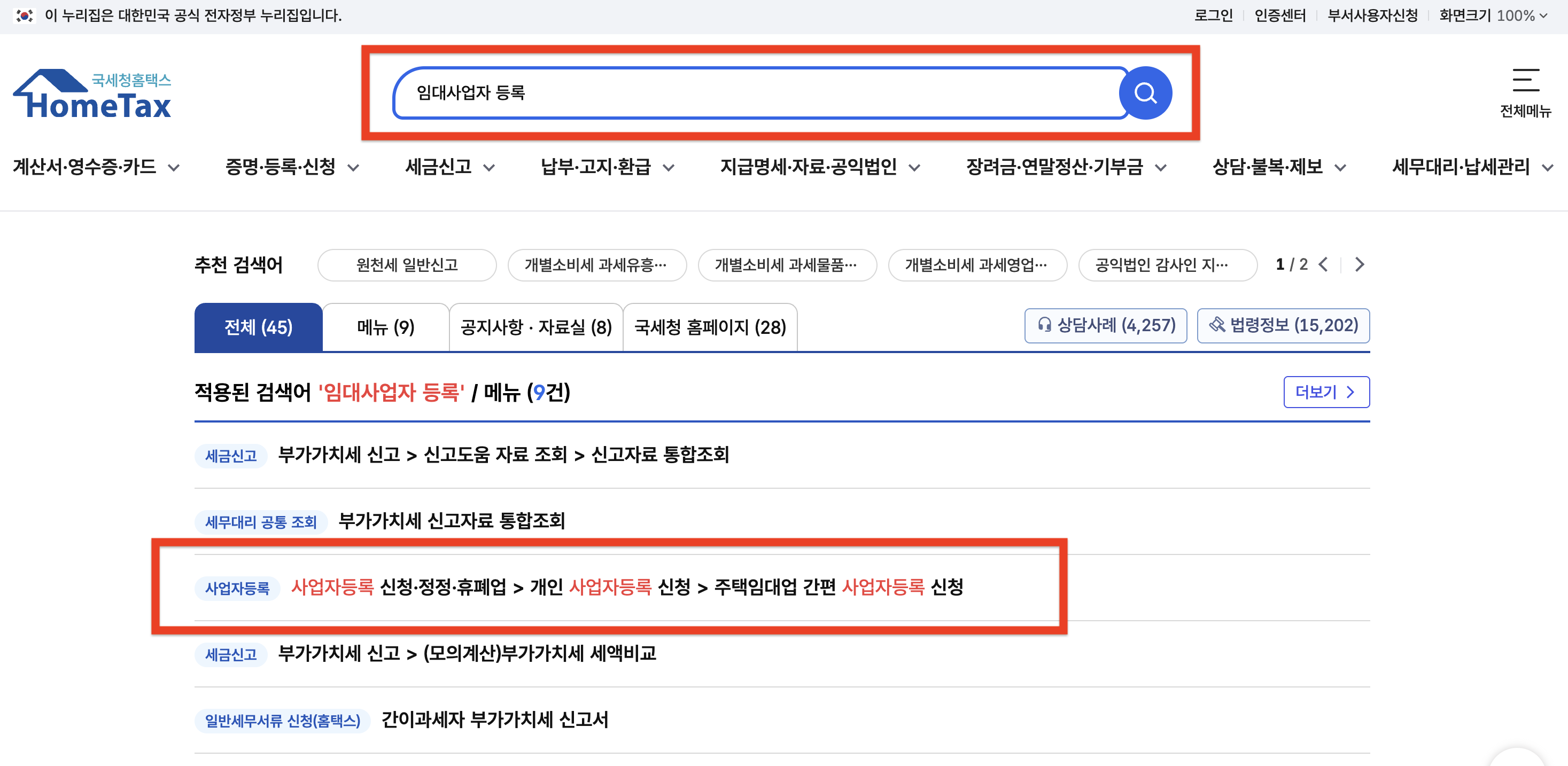This screenshot has width=1568, height=766.
Task: Click the 인증센터 link
Action: (x=1279, y=15)
